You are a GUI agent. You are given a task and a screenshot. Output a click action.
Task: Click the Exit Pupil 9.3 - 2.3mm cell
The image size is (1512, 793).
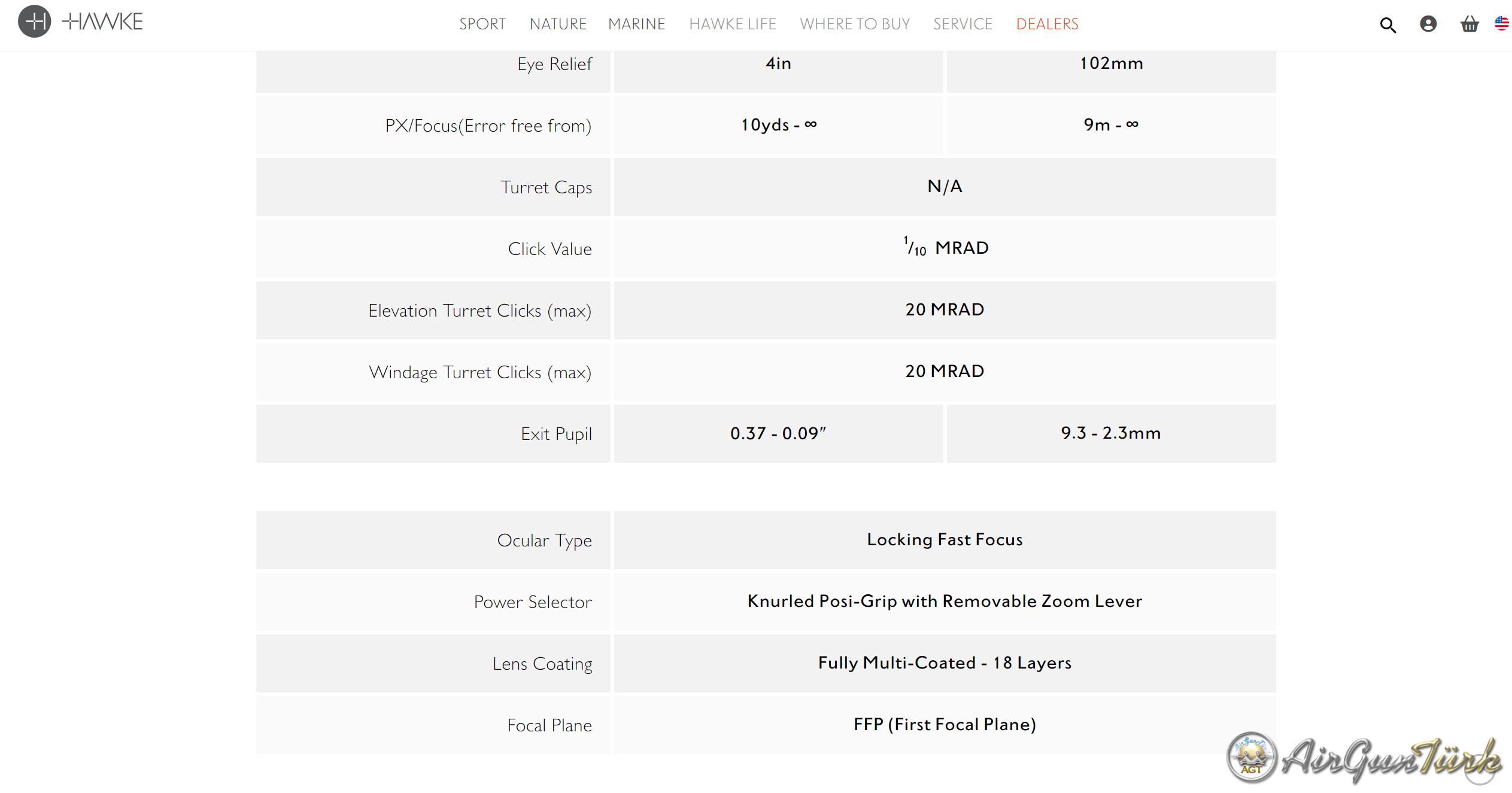pyautogui.click(x=1110, y=433)
